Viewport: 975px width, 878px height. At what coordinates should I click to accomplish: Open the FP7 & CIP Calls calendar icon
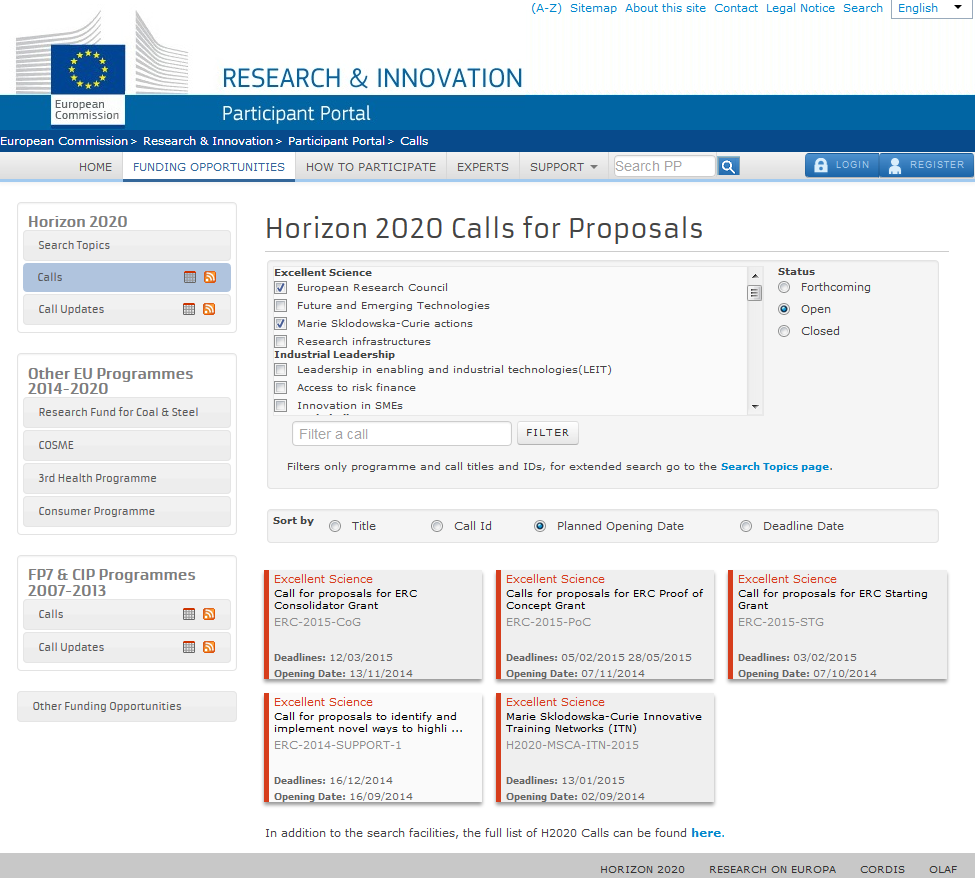click(189, 614)
